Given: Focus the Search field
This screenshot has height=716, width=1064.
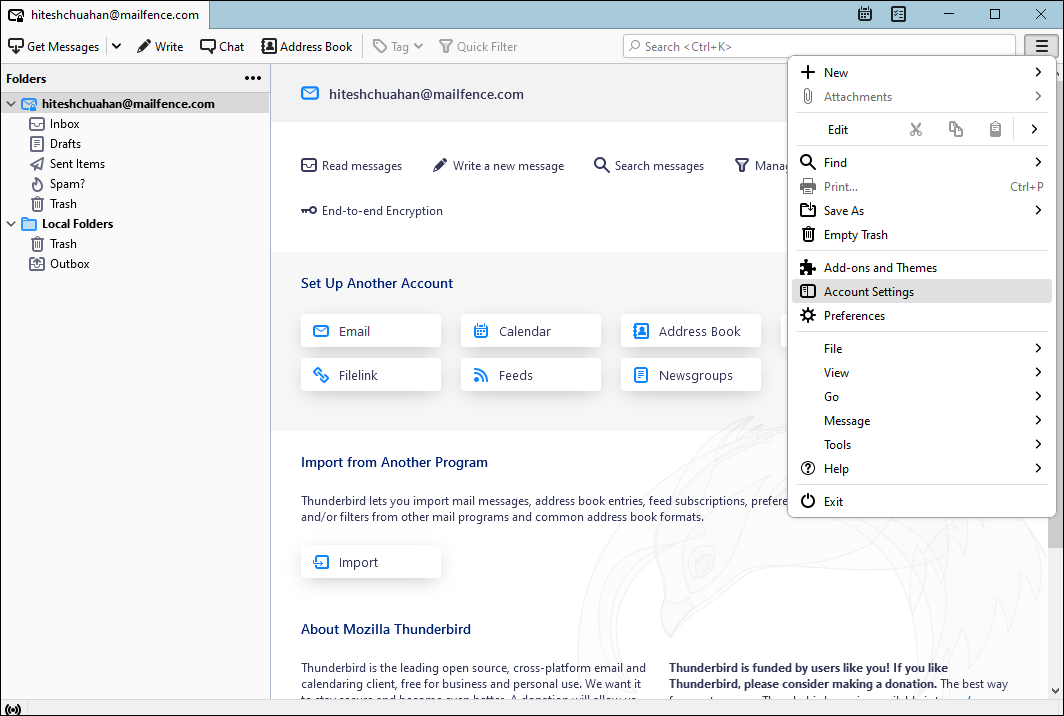Looking at the screenshot, I should tap(819, 46).
